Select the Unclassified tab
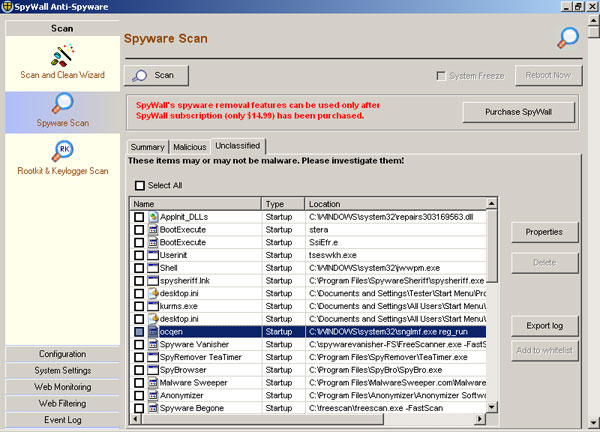This screenshot has height=432, width=600. point(238,146)
